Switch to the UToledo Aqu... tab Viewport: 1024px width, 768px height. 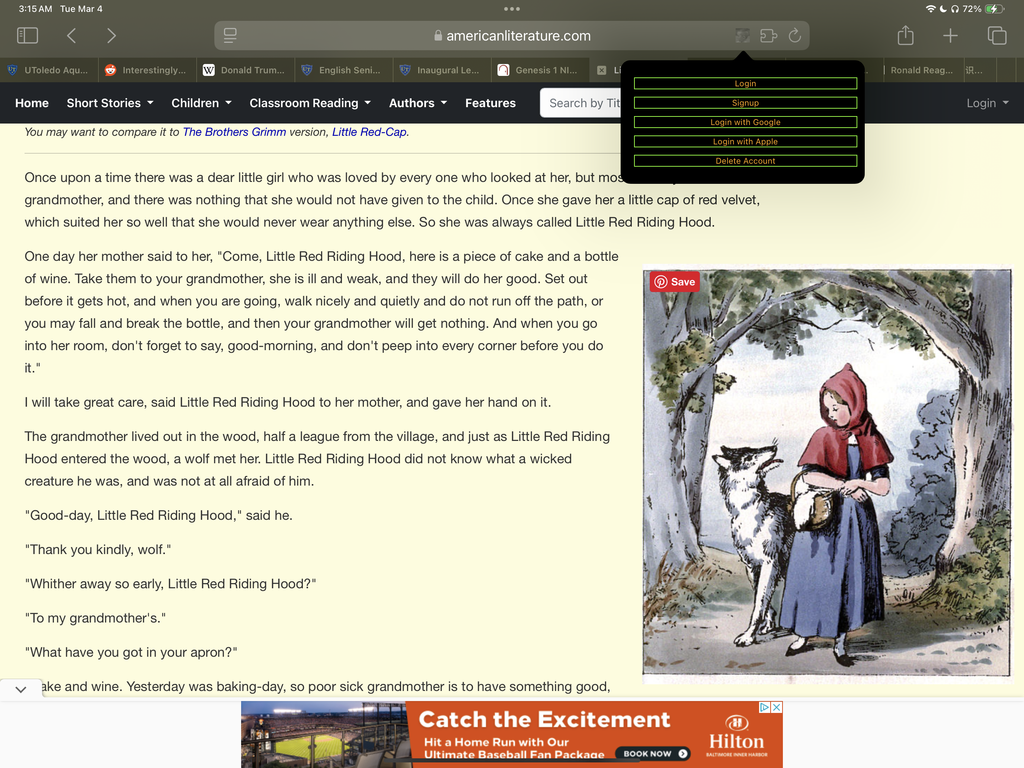[x=49, y=70]
